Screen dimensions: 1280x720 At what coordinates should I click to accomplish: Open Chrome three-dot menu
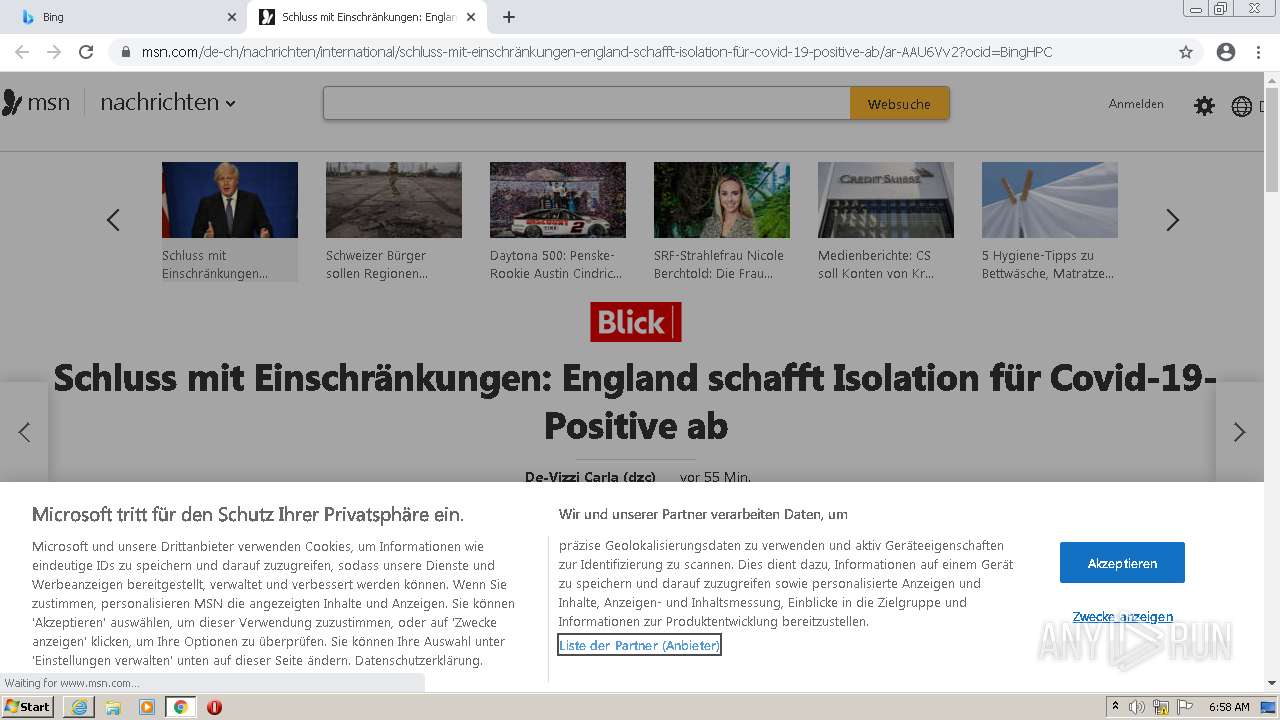(1258, 52)
